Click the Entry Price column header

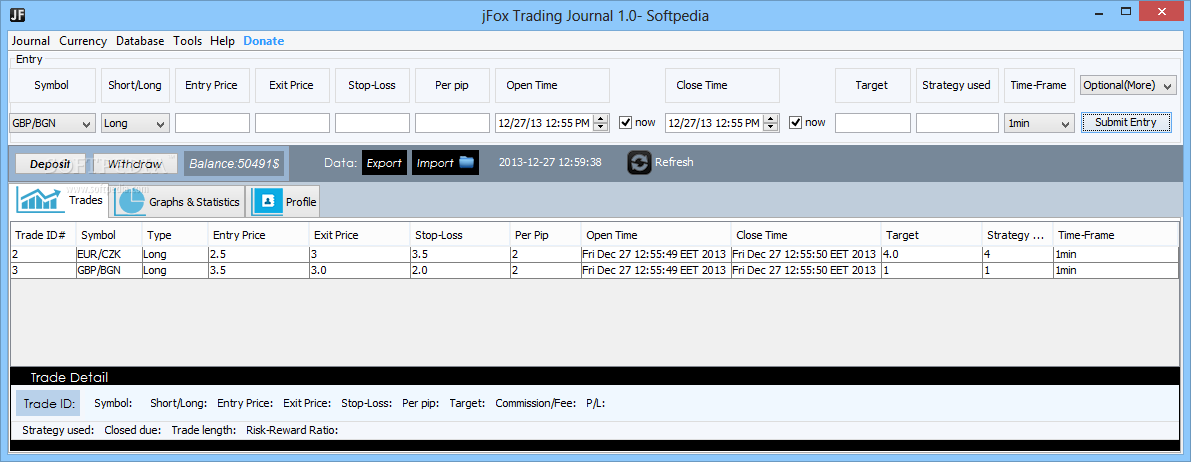(x=258, y=236)
